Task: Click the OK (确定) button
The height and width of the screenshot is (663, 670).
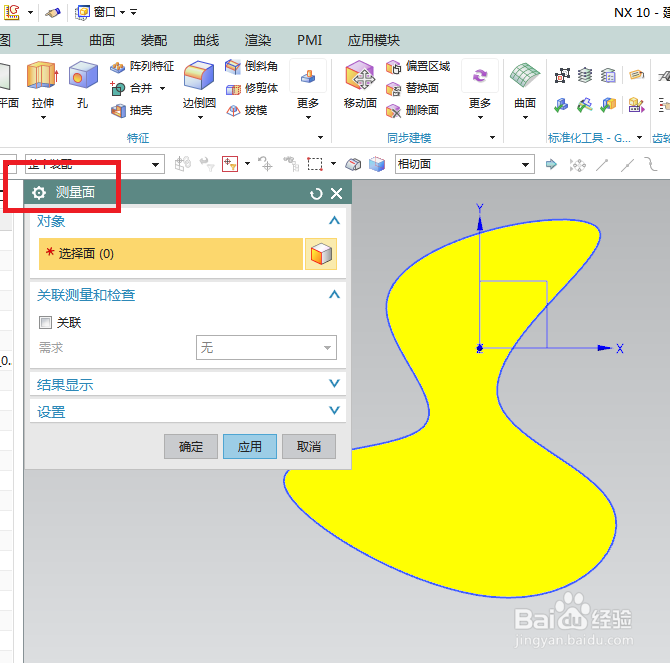Action: [191, 447]
